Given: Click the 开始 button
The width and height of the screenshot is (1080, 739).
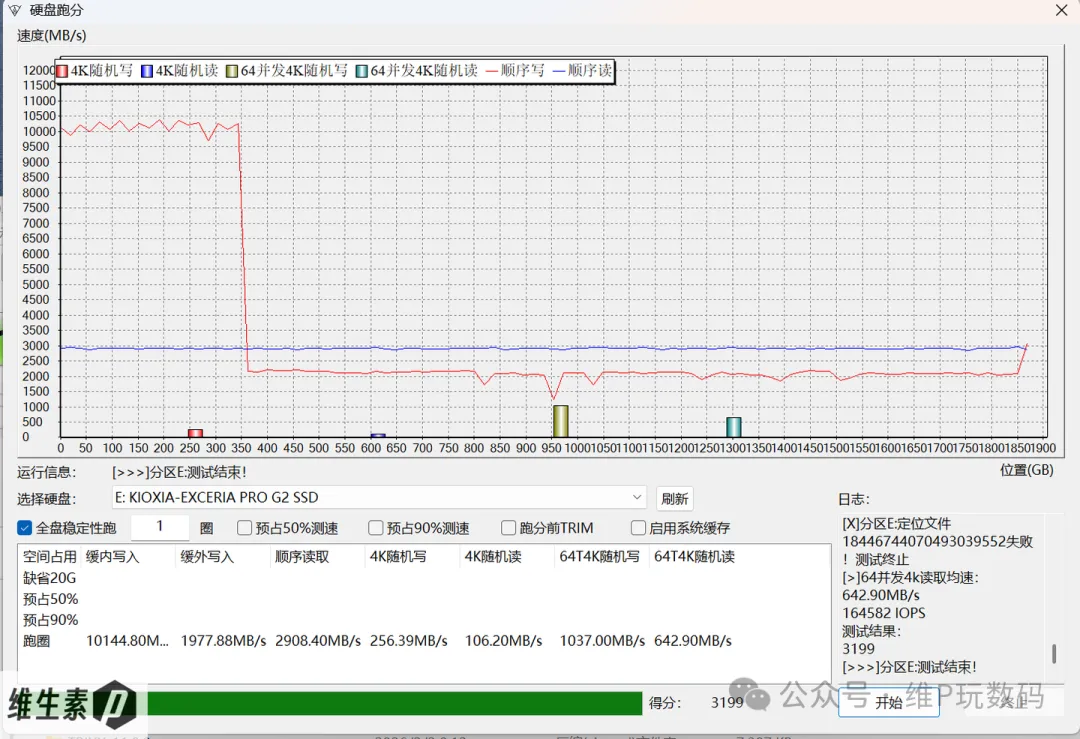Looking at the screenshot, I should point(889,702).
